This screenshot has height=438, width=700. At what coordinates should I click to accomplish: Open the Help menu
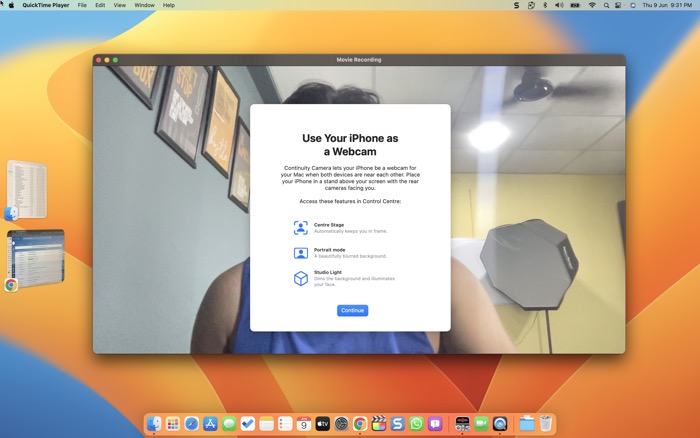pyautogui.click(x=168, y=5)
